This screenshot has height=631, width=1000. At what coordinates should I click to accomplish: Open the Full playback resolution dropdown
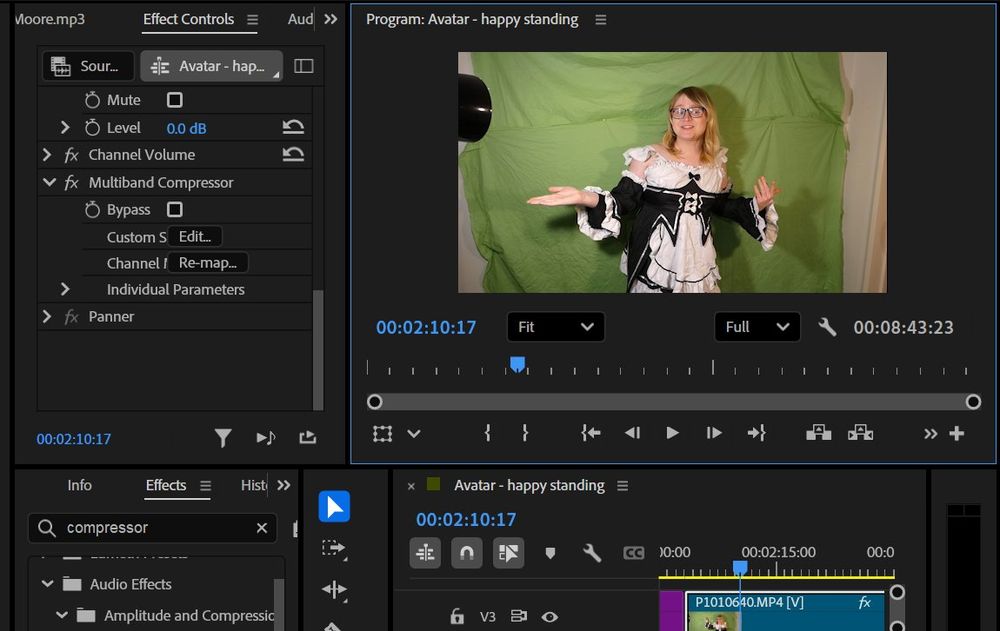click(x=757, y=327)
